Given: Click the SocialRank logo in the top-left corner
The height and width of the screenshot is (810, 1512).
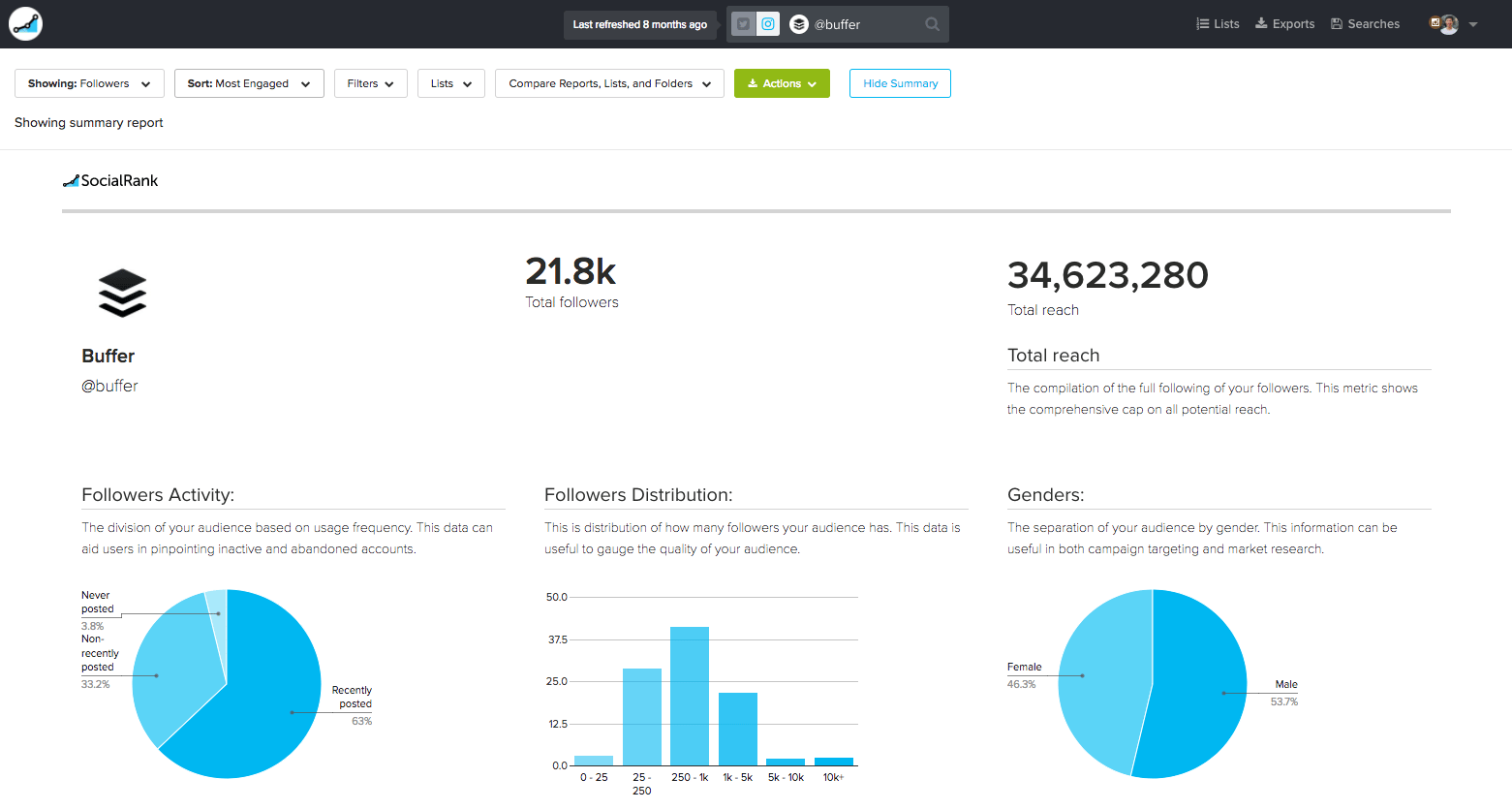Looking at the screenshot, I should [24, 23].
